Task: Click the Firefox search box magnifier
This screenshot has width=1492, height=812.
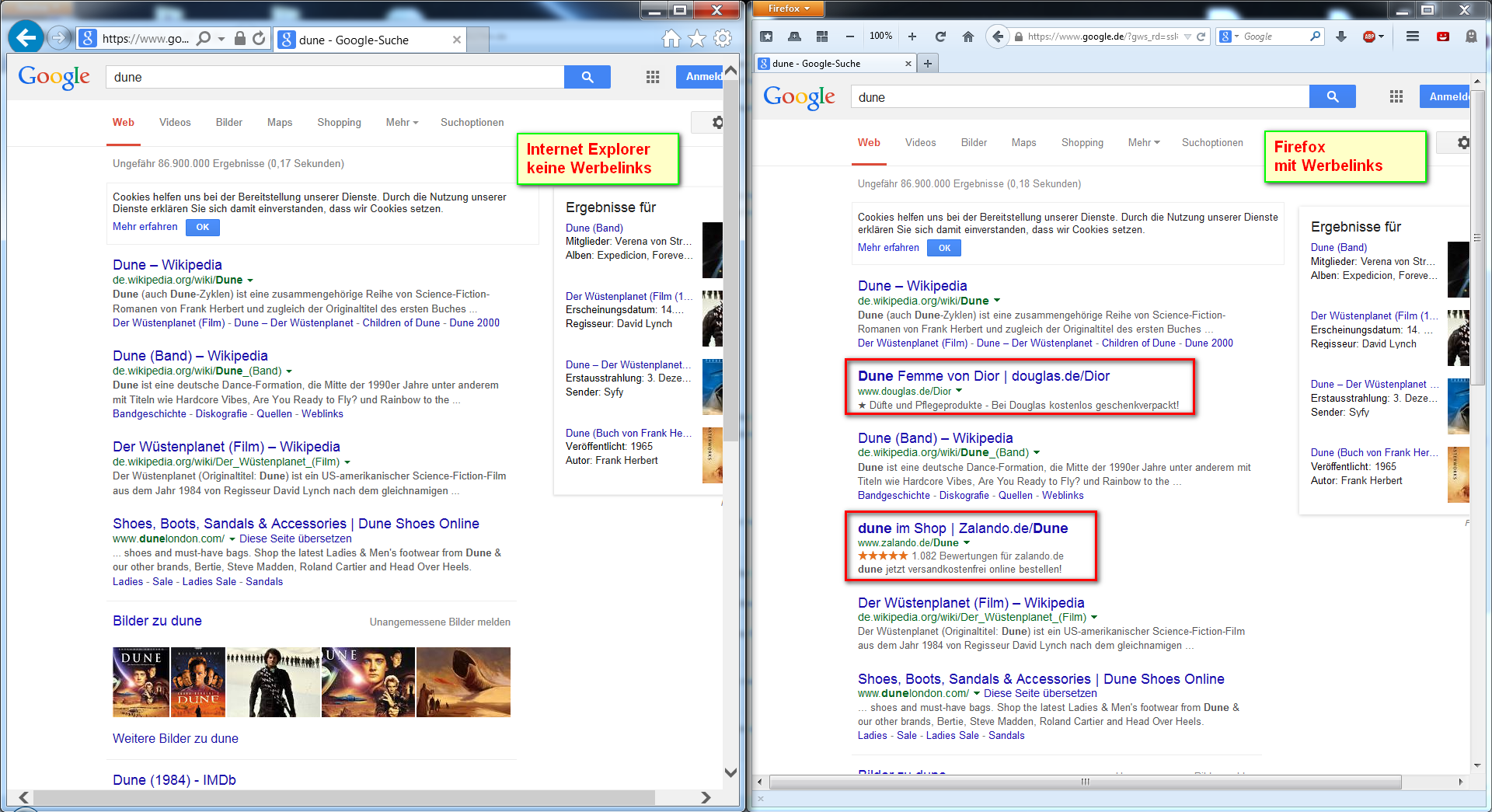Action: [x=1315, y=36]
